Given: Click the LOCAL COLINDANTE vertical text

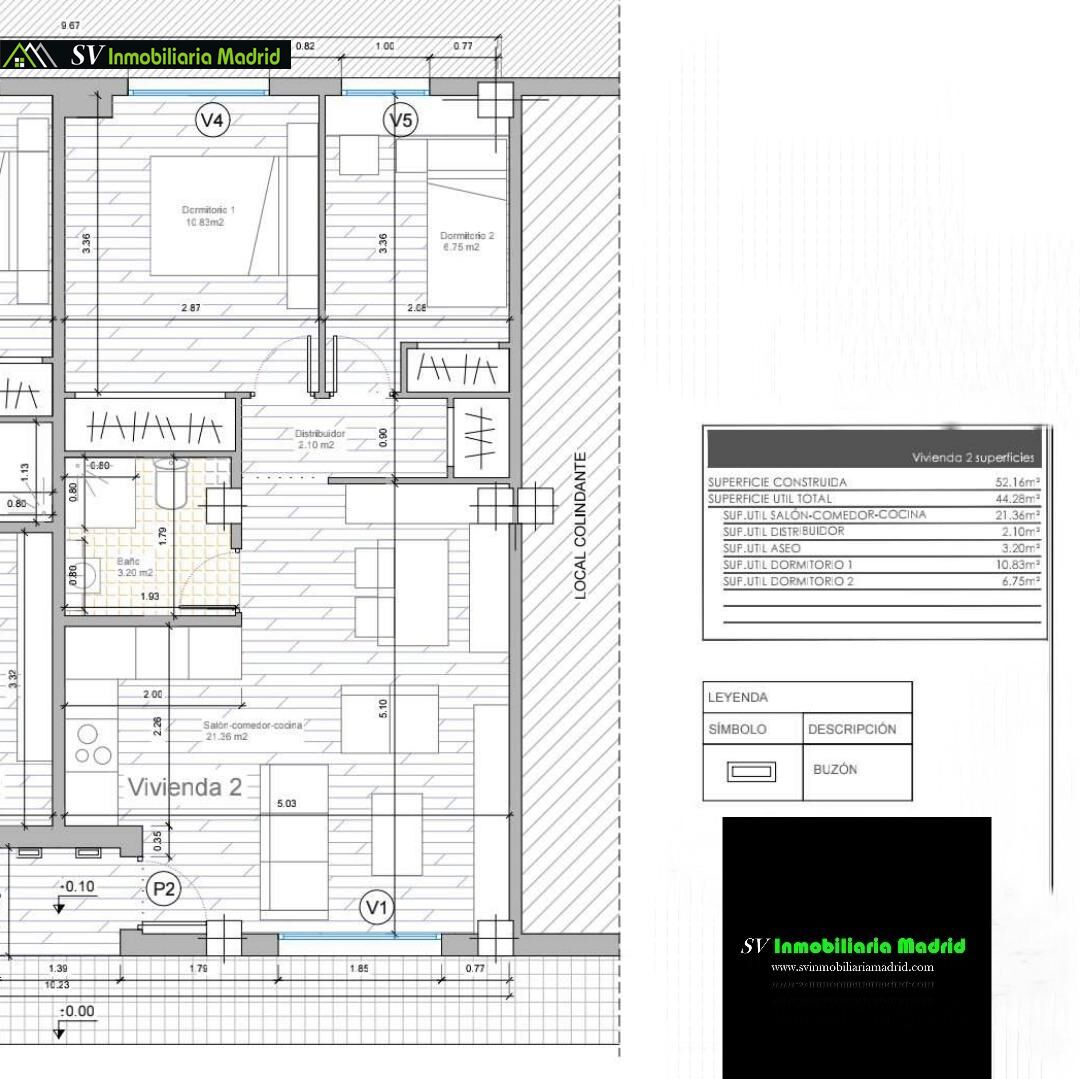Looking at the screenshot, I should (x=580, y=526).
